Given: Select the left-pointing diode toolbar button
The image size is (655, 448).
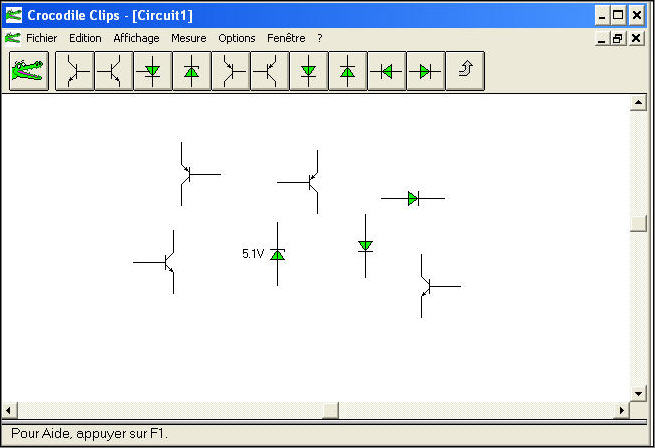Looking at the screenshot, I should (x=387, y=71).
